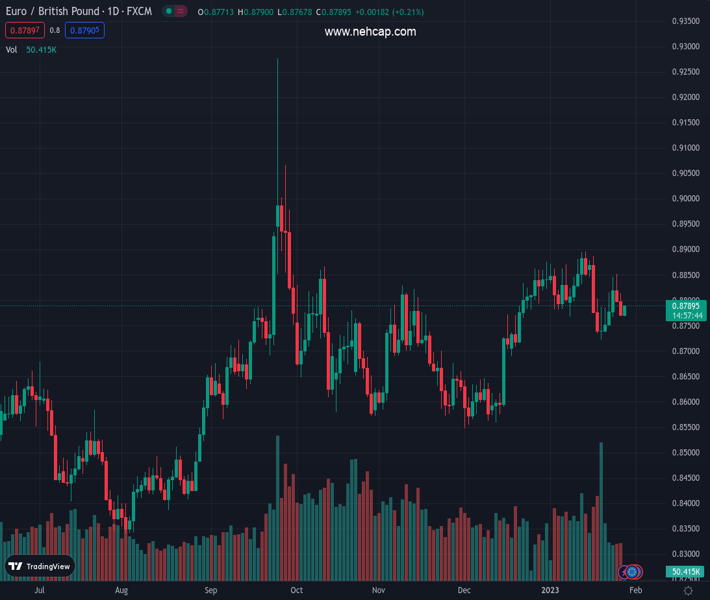Click the open value O0.87713

(216, 12)
